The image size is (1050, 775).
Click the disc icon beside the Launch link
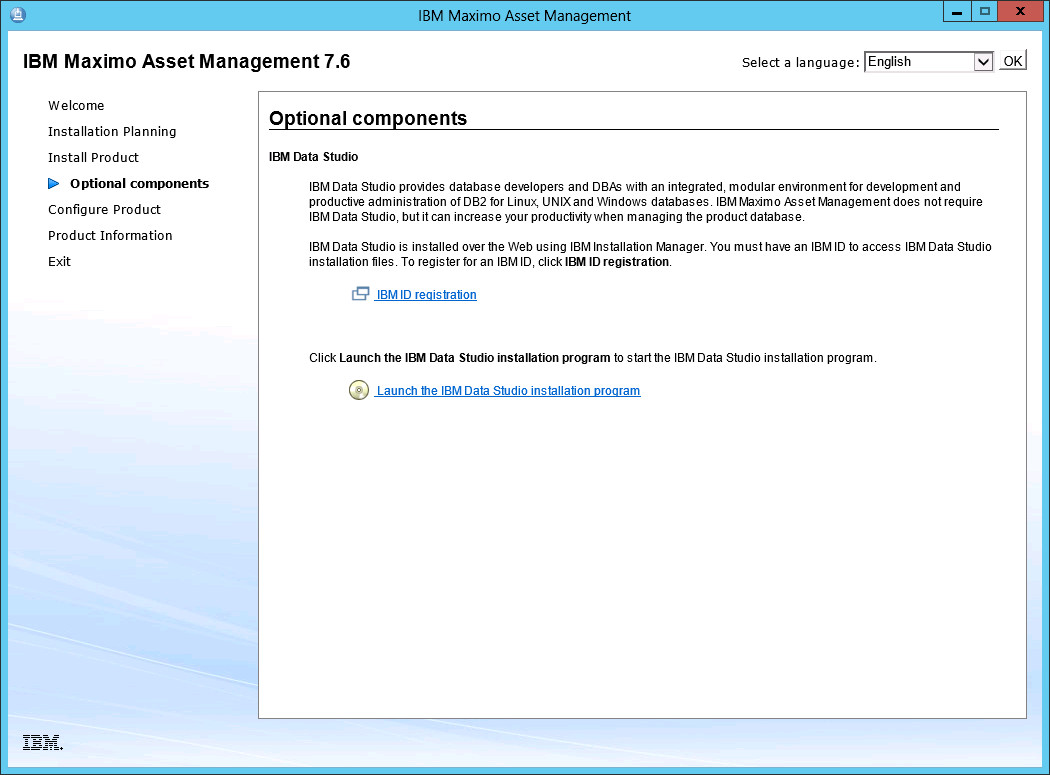(x=359, y=391)
